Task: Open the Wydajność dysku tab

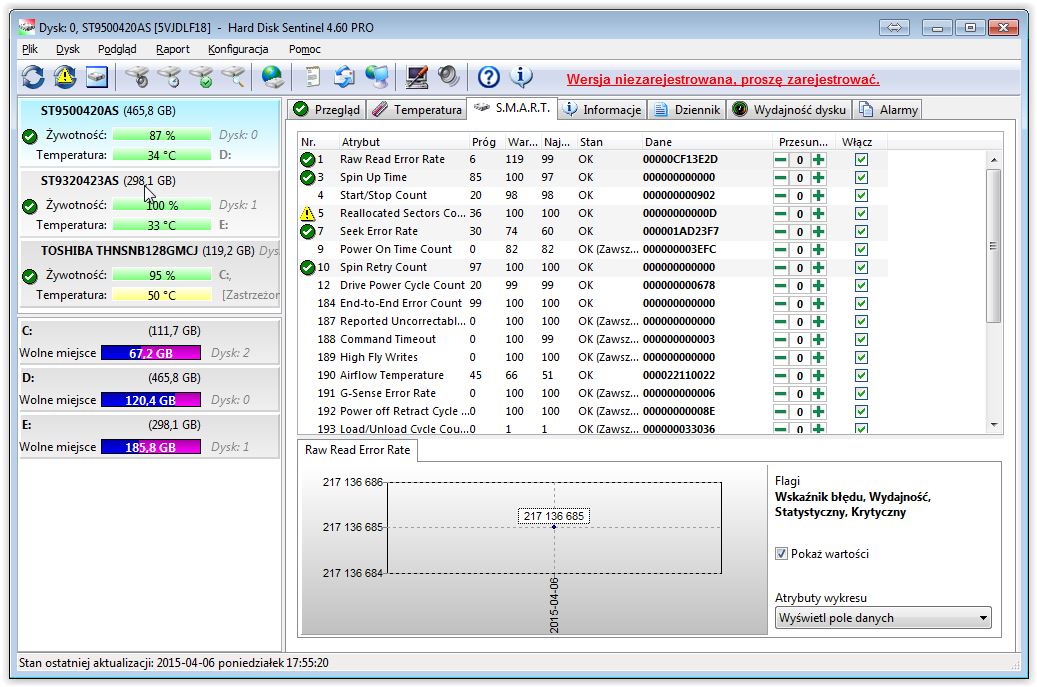Action: coord(789,109)
